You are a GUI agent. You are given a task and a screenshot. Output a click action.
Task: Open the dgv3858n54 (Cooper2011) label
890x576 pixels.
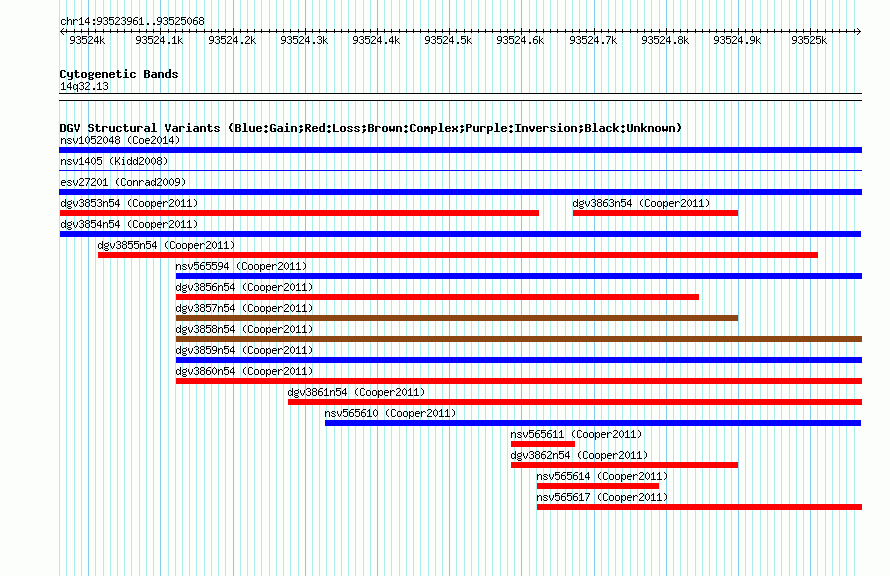244,329
